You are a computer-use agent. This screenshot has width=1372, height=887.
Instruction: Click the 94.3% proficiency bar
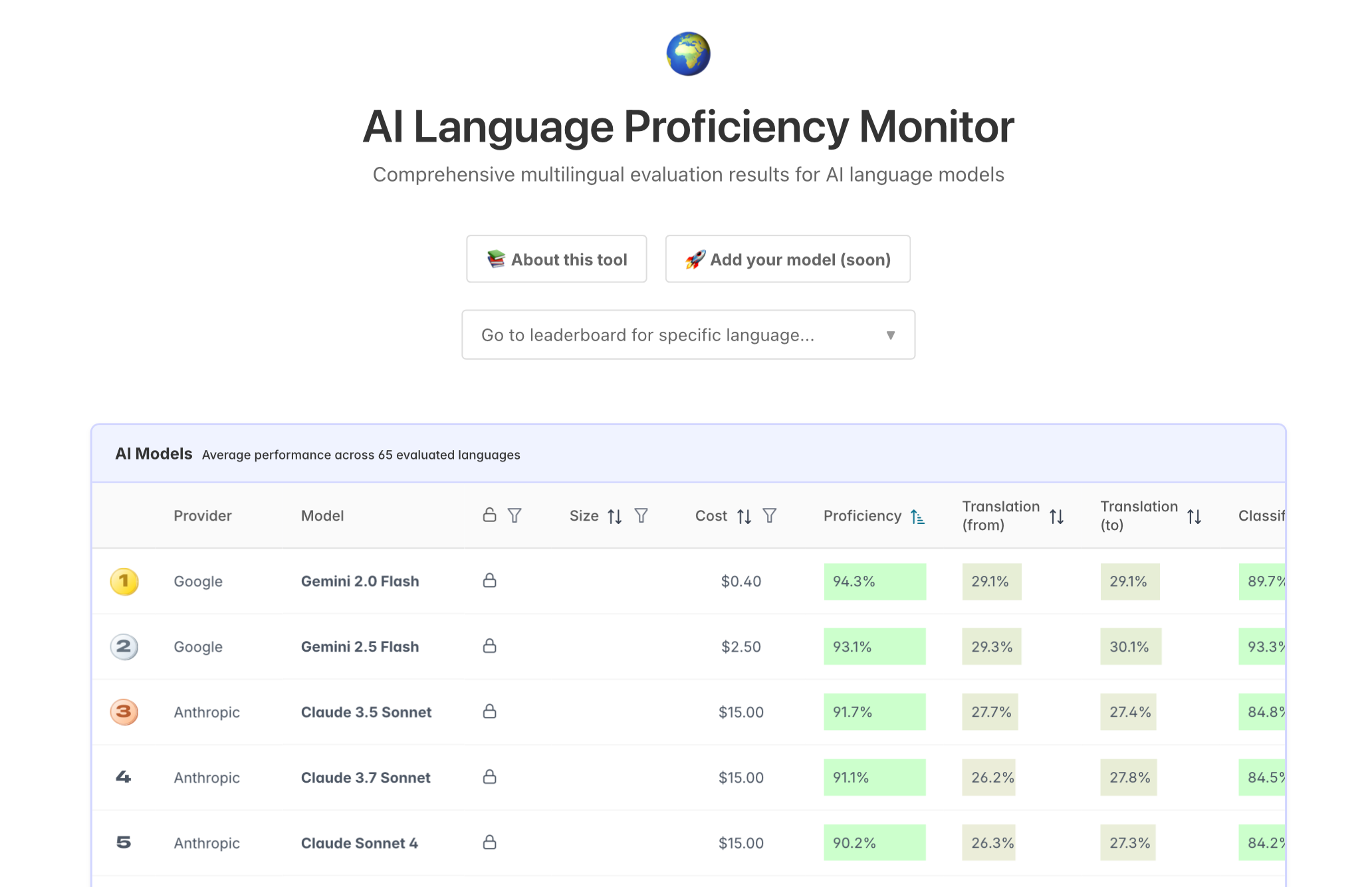[875, 582]
